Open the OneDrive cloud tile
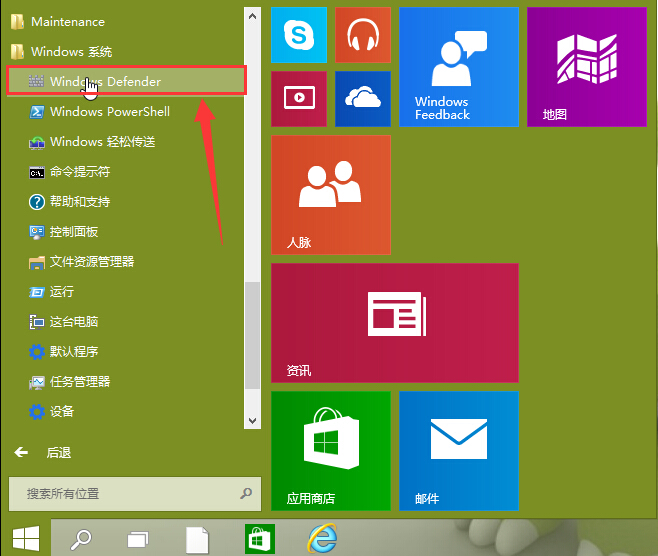This screenshot has height=556, width=658. [362, 98]
